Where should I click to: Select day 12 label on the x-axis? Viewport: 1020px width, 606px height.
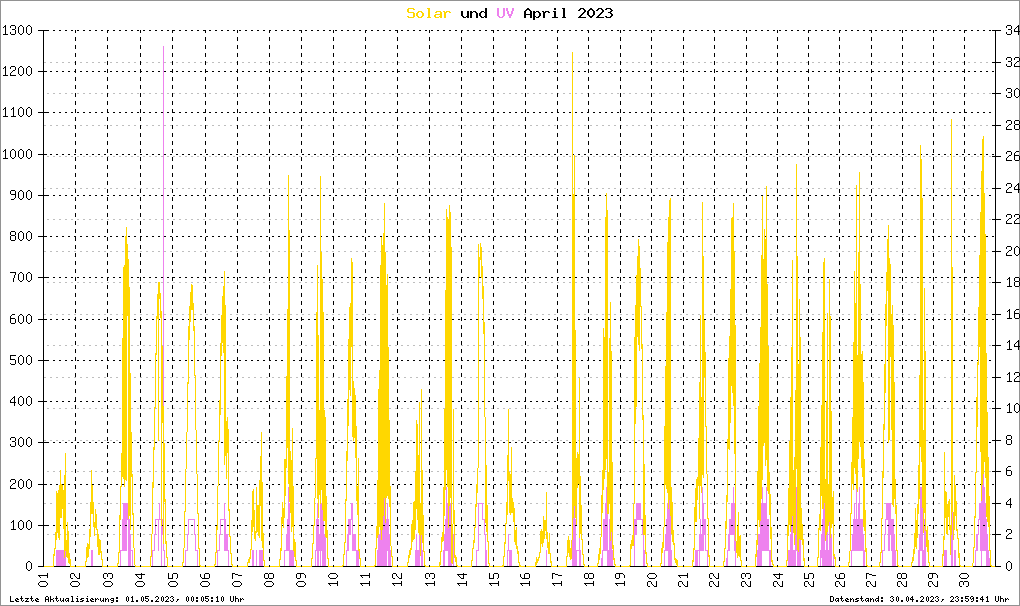click(x=396, y=580)
